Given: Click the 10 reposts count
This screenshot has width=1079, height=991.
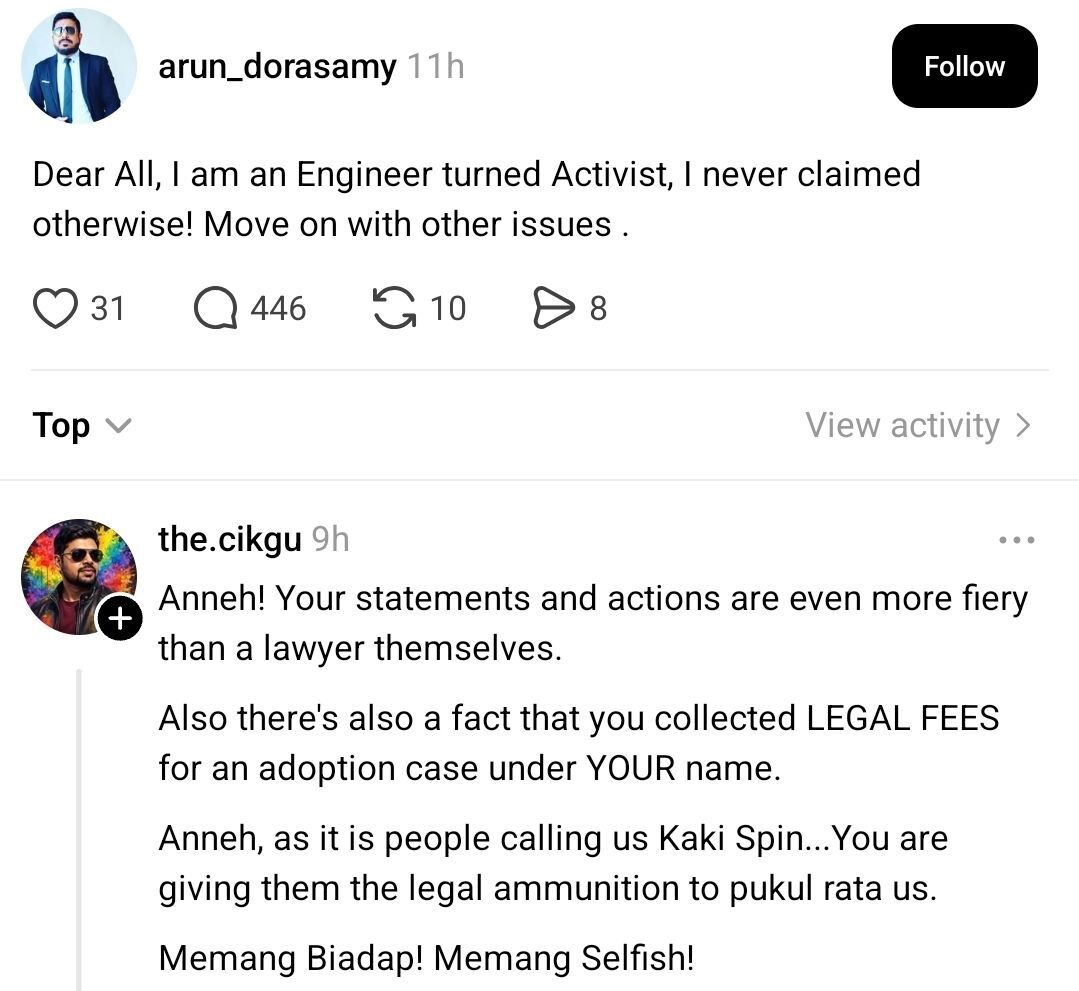Looking at the screenshot, I should pyautogui.click(x=448, y=309).
